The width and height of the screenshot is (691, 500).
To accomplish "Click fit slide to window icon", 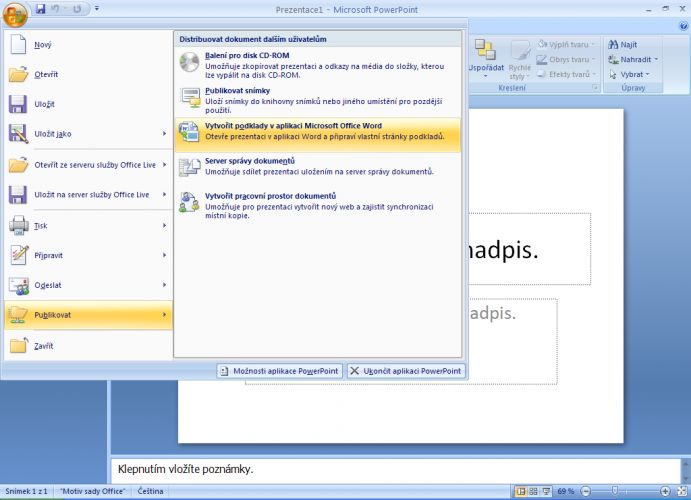I will coord(682,491).
